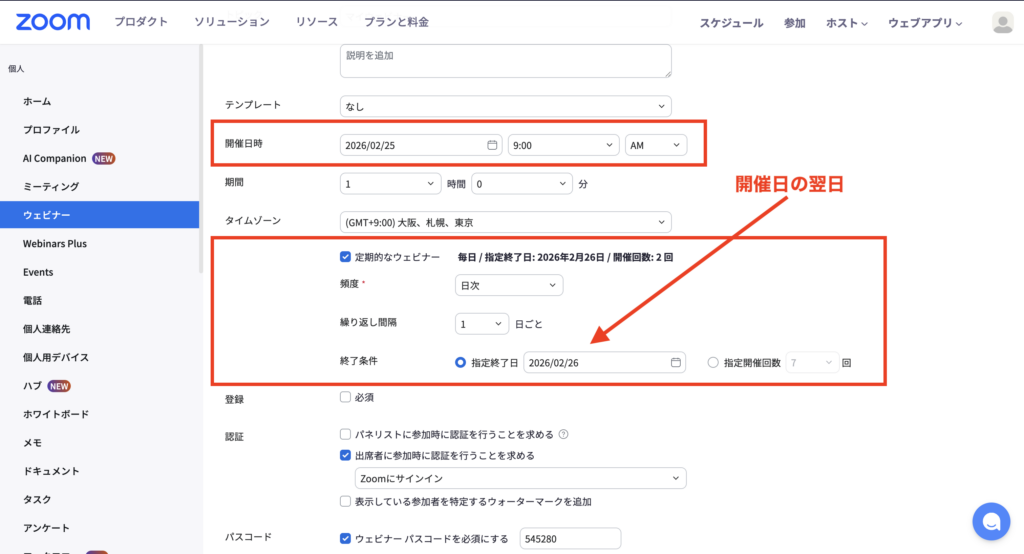This screenshot has height=554, width=1024.
Task: Enable the 登録 必須 checkbox
Action: (x=346, y=397)
